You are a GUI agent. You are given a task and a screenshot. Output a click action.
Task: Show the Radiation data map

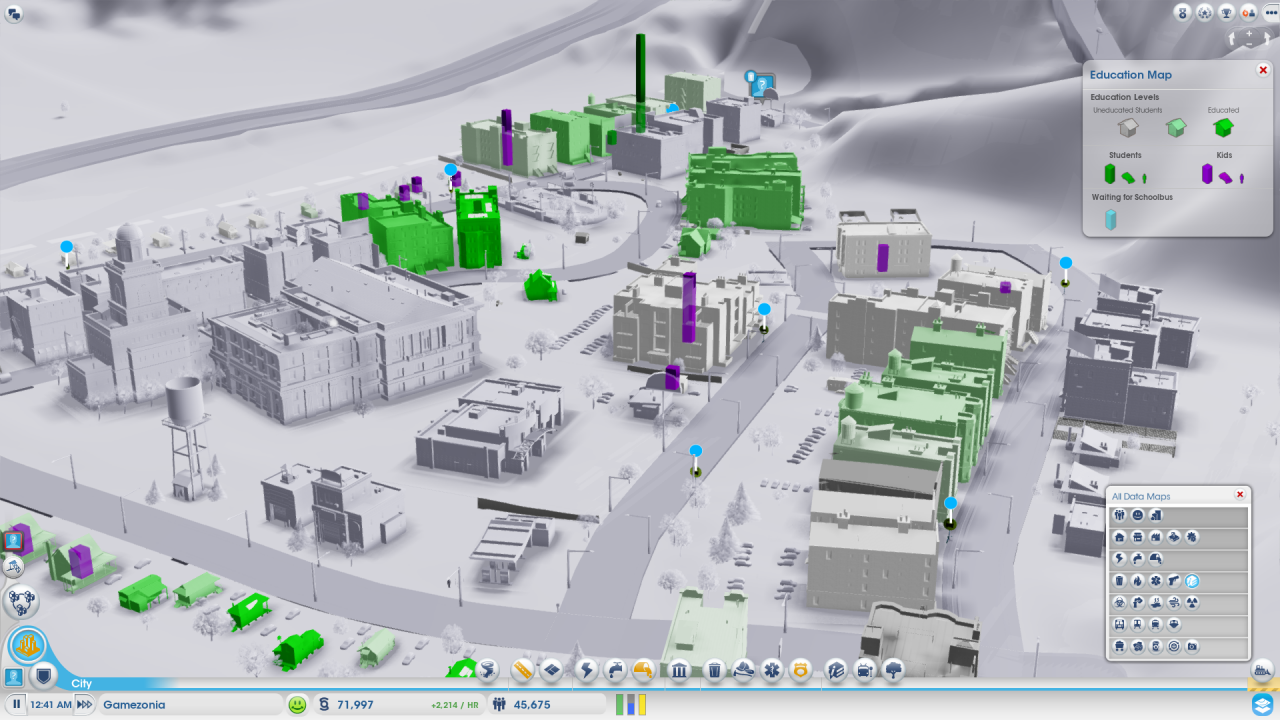[x=1192, y=602]
